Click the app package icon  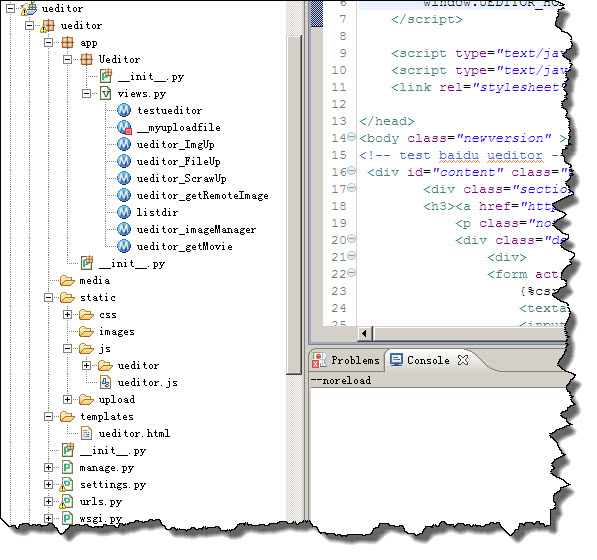click(67, 42)
